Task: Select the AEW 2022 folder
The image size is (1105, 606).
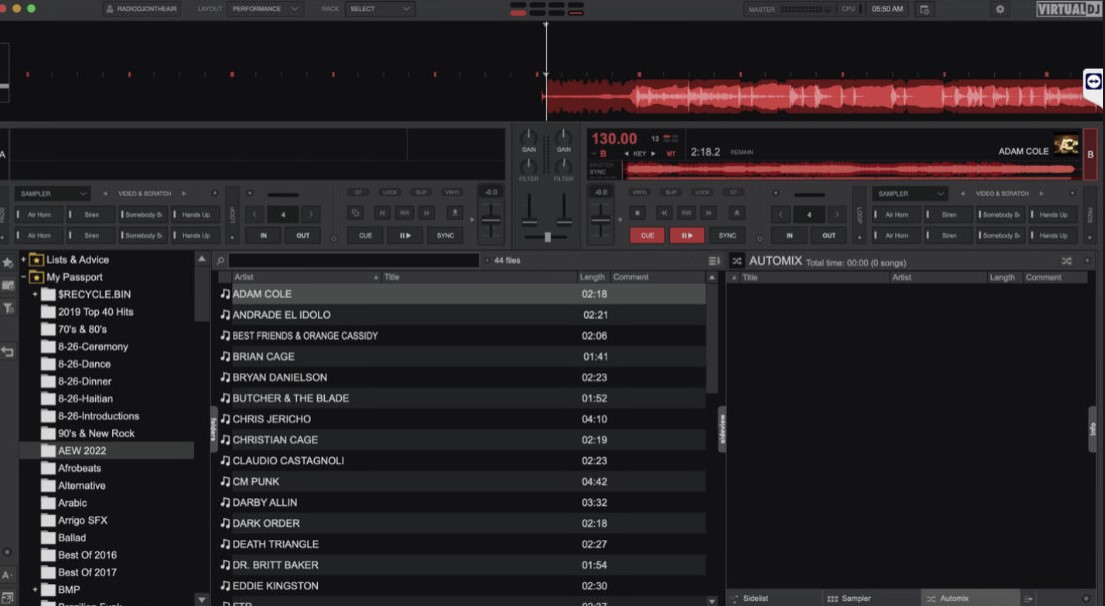Action: [106, 450]
